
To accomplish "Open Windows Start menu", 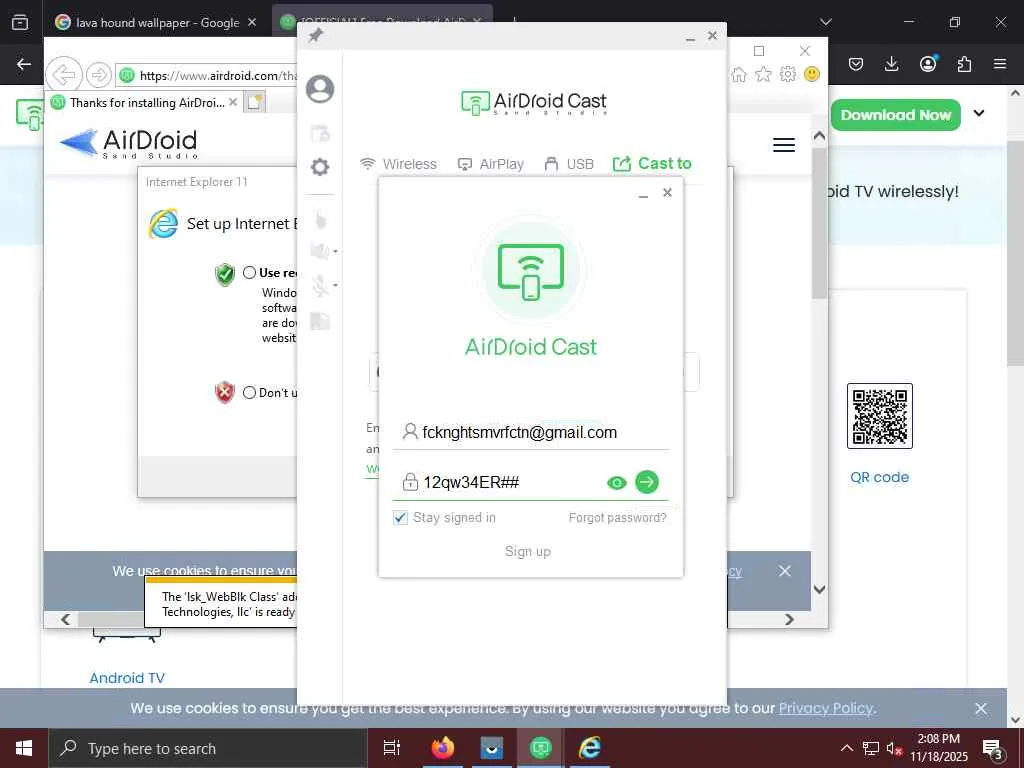I will pyautogui.click(x=24, y=748).
